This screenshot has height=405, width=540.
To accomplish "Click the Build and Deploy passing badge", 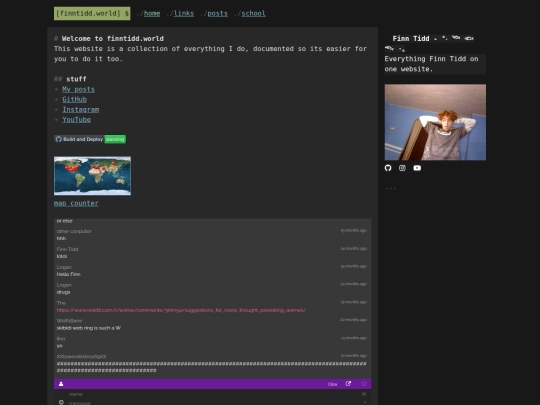I will click(x=90, y=139).
